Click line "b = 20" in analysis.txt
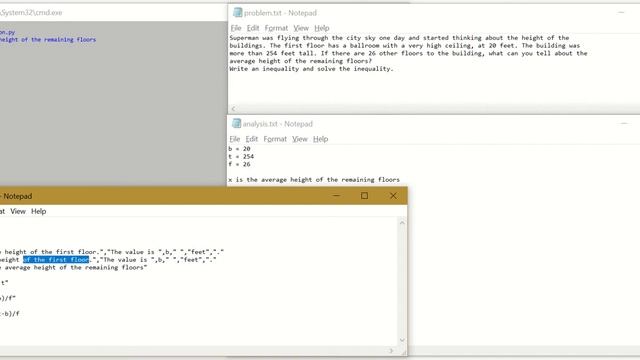 click(x=240, y=149)
